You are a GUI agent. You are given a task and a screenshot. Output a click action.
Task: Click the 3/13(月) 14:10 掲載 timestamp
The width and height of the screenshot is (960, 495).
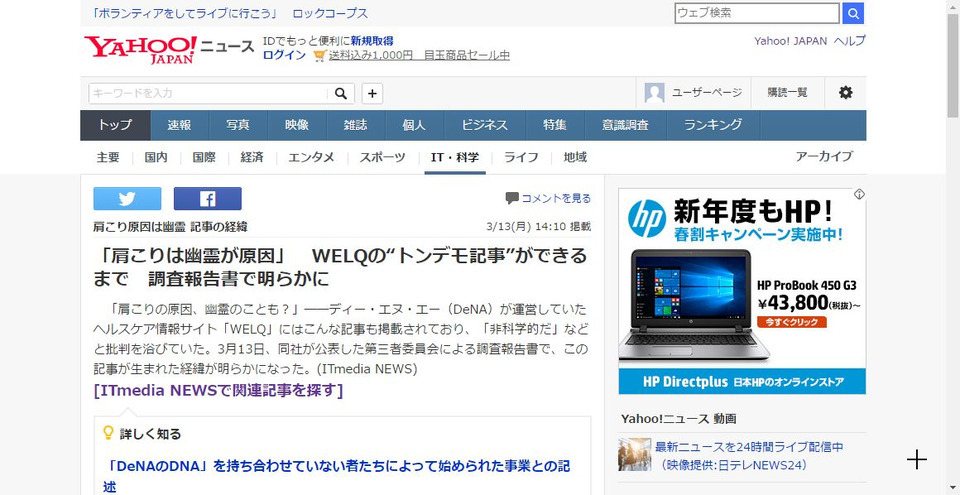coord(539,227)
